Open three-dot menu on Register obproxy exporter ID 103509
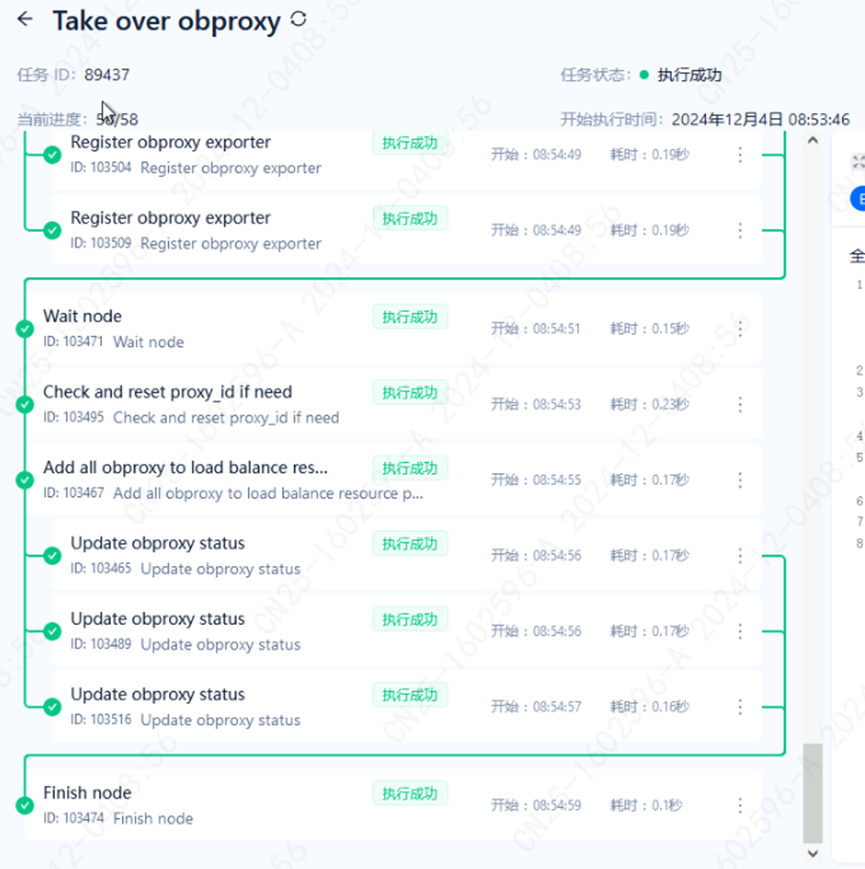This screenshot has width=865, height=869. pyautogui.click(x=740, y=230)
